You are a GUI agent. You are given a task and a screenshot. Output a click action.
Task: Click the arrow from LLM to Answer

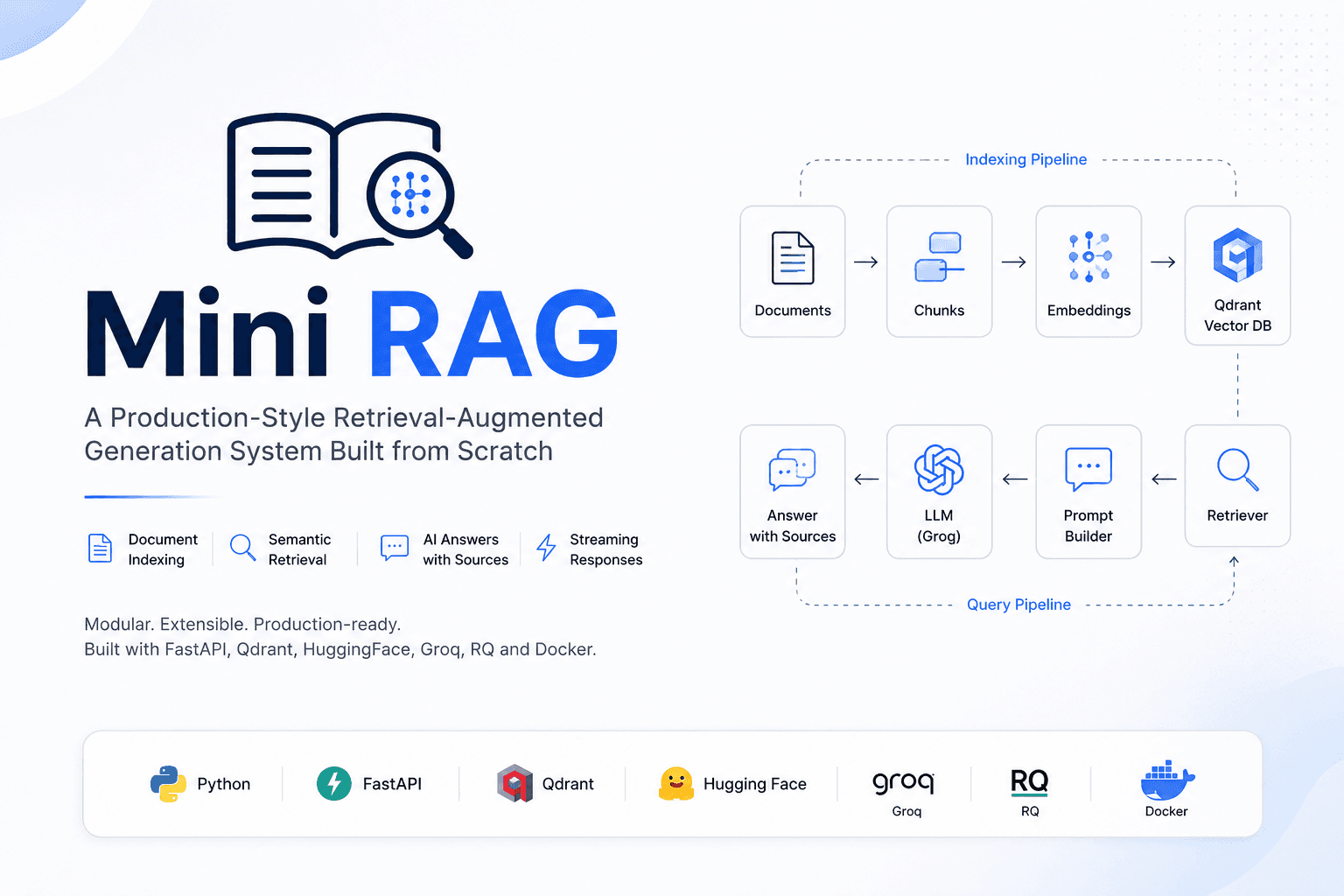pyautogui.click(x=866, y=479)
